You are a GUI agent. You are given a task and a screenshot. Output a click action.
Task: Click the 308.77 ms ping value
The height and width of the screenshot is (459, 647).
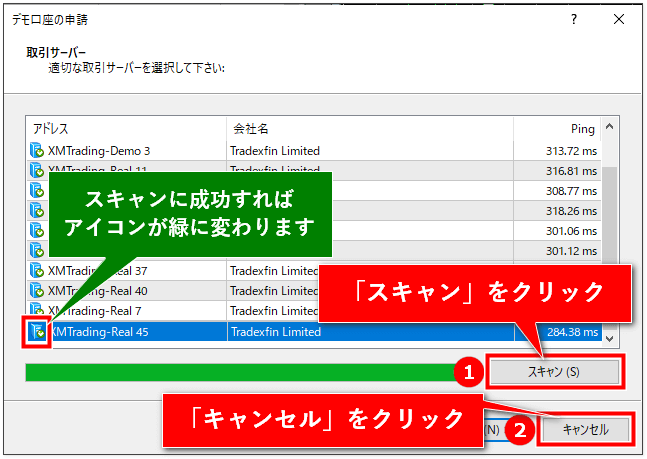pos(571,191)
